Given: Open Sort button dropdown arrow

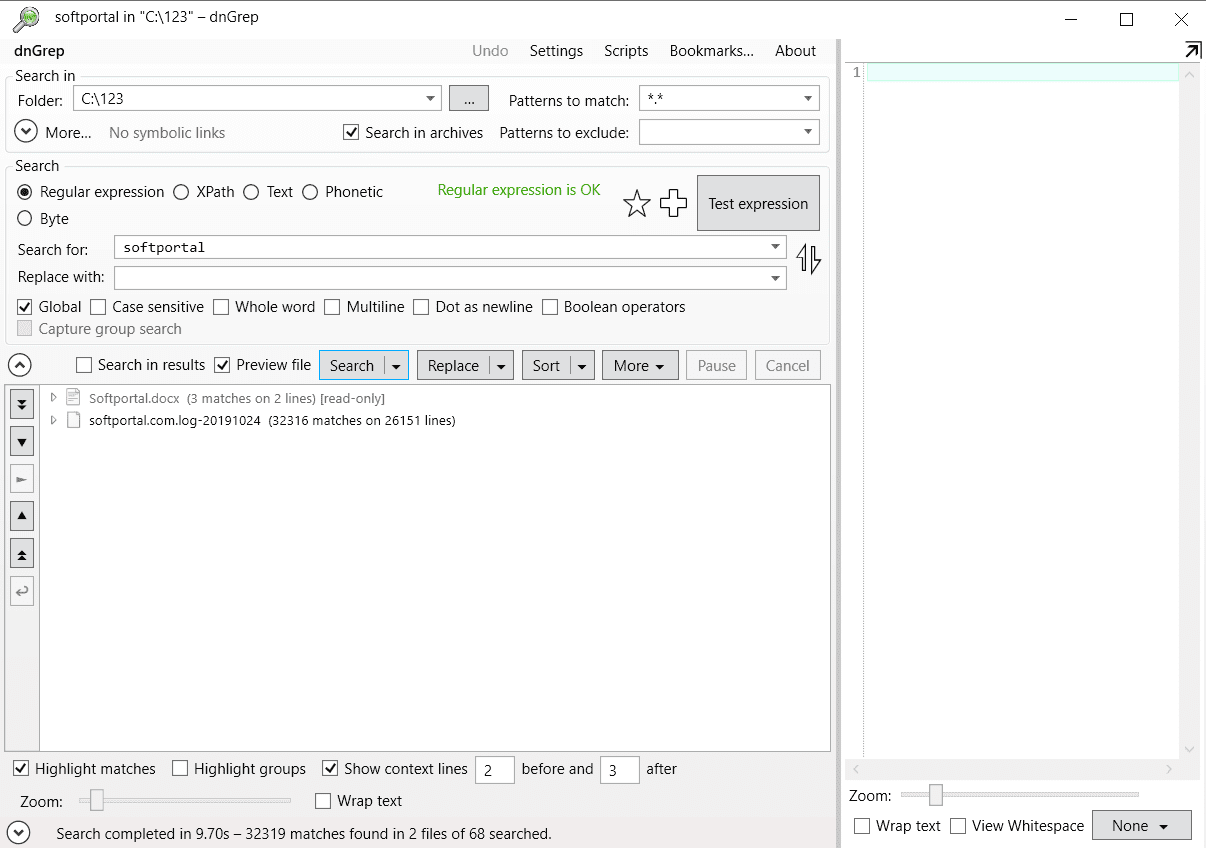Looking at the screenshot, I should coord(583,366).
